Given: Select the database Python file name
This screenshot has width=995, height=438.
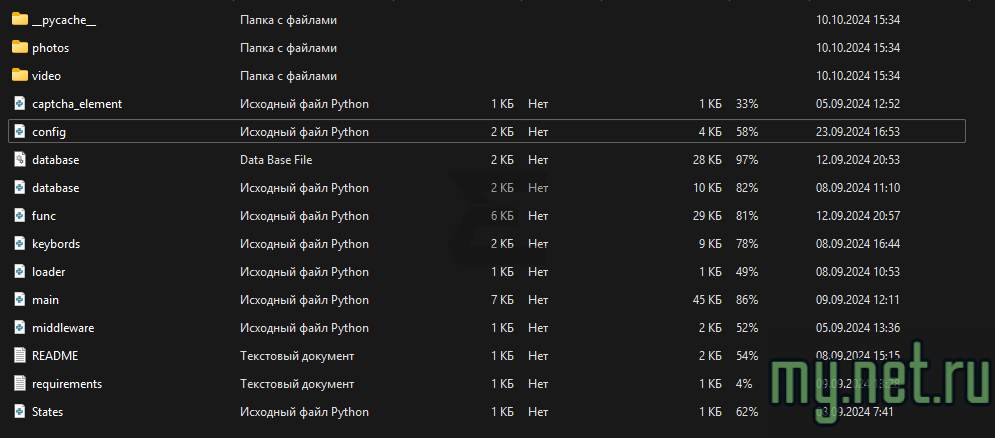Looking at the screenshot, I should point(55,188).
